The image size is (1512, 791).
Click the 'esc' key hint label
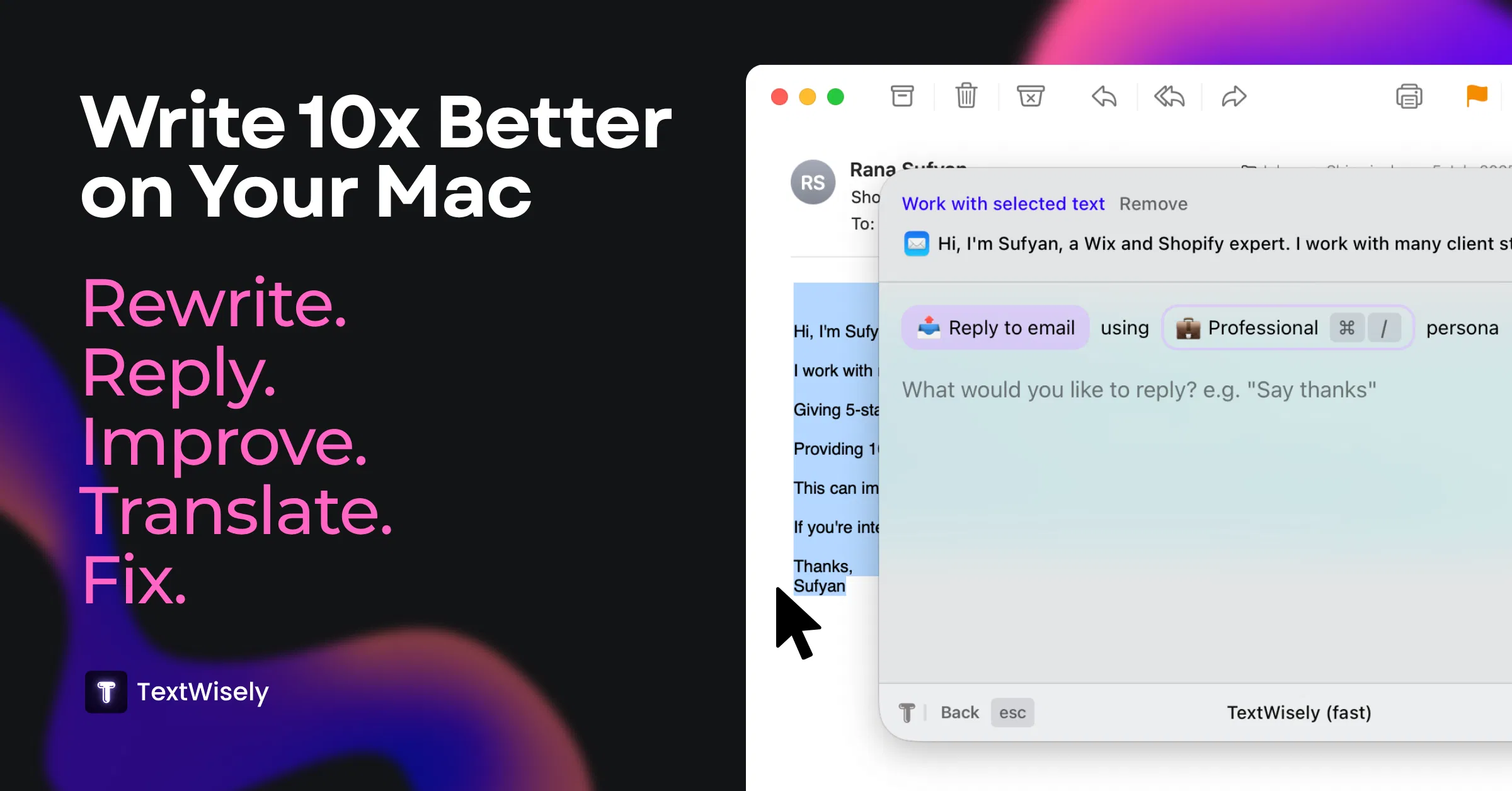click(1012, 712)
